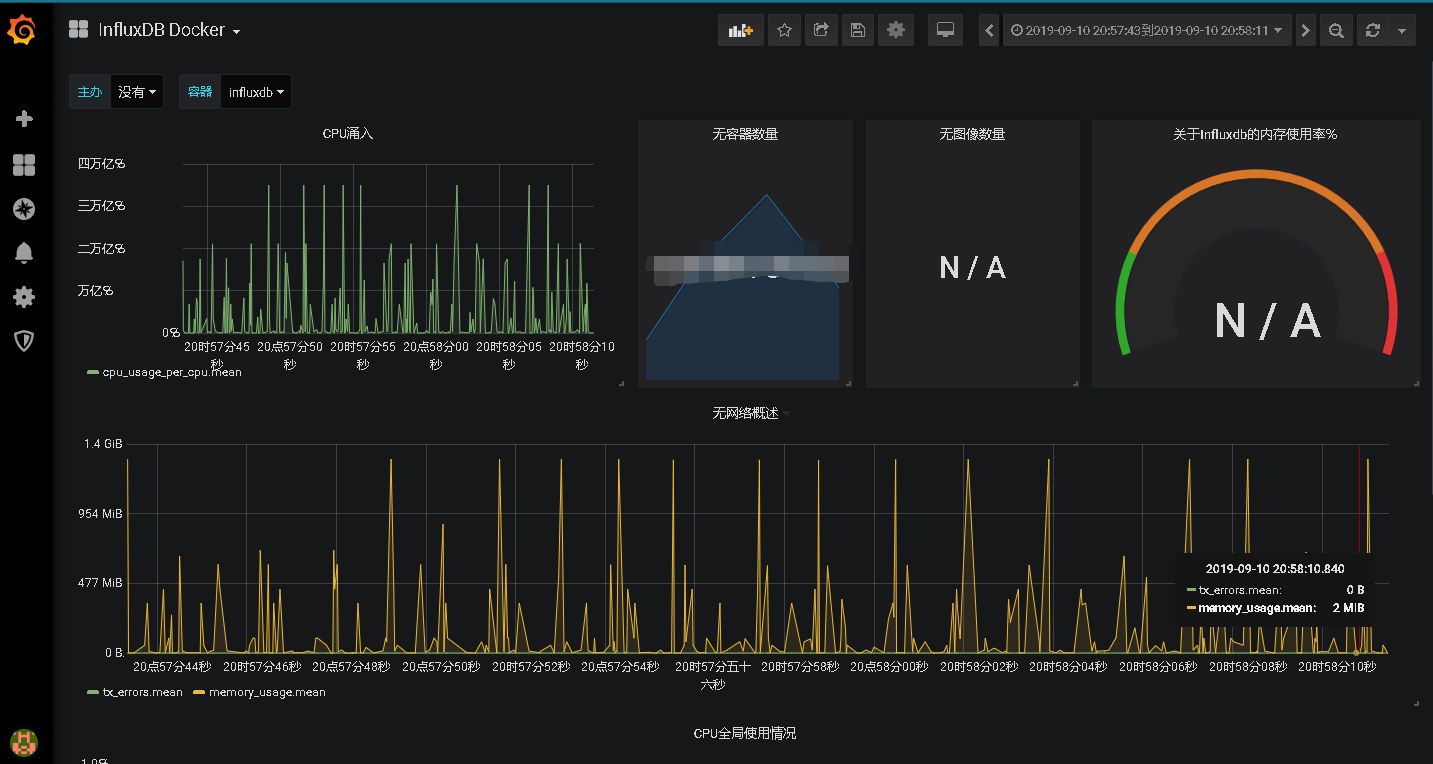Open Explore compass icon in sidebar
Screen dimensions: 1433x764
coord(24,209)
